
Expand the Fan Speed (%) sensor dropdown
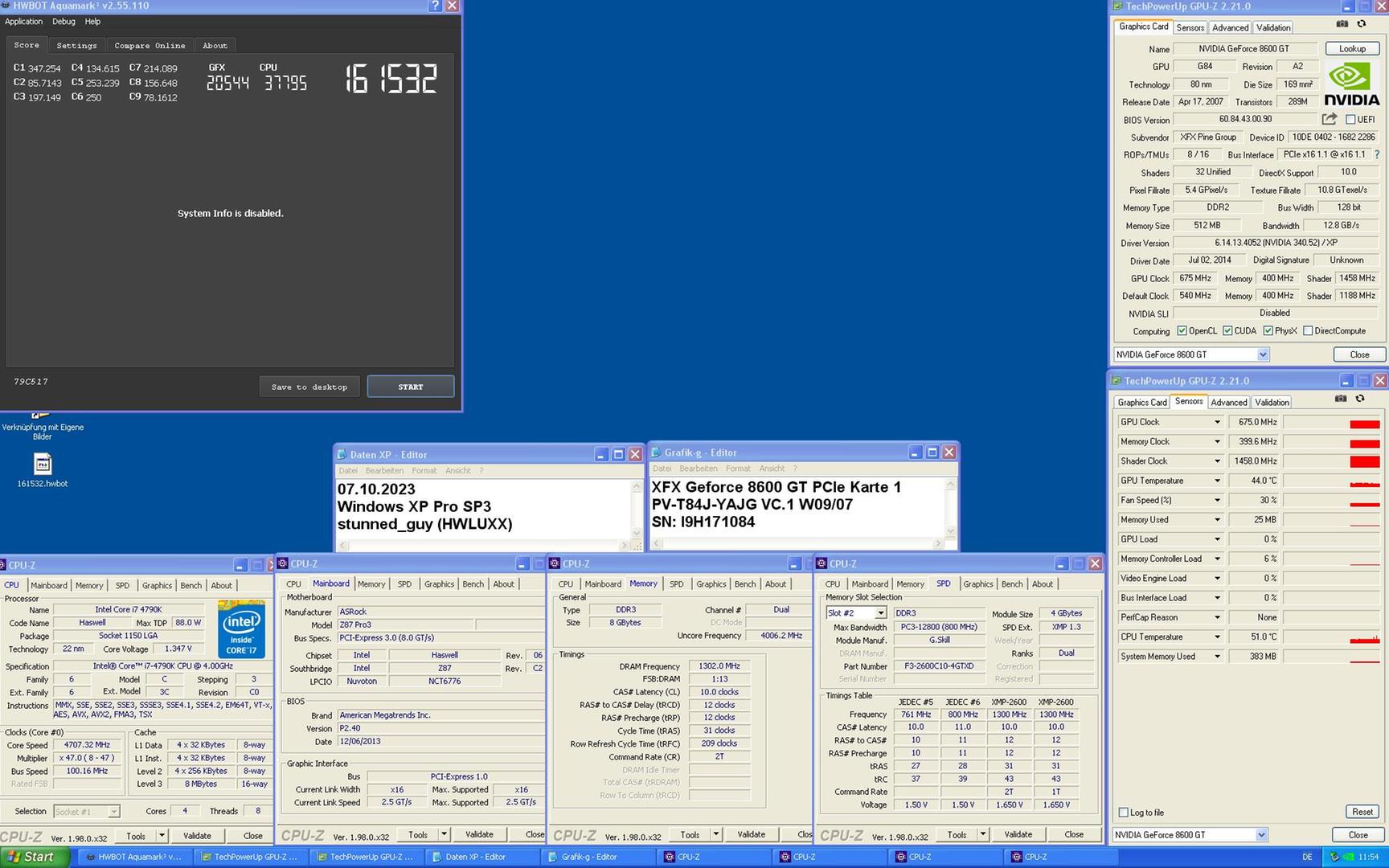point(1217,500)
